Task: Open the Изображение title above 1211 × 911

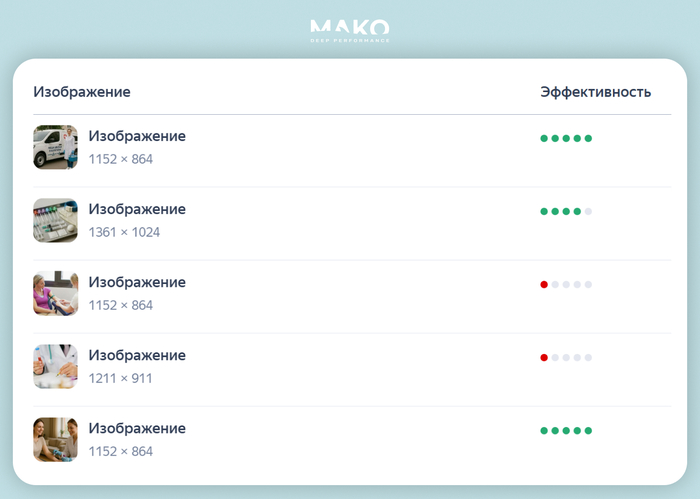Action: coord(137,355)
